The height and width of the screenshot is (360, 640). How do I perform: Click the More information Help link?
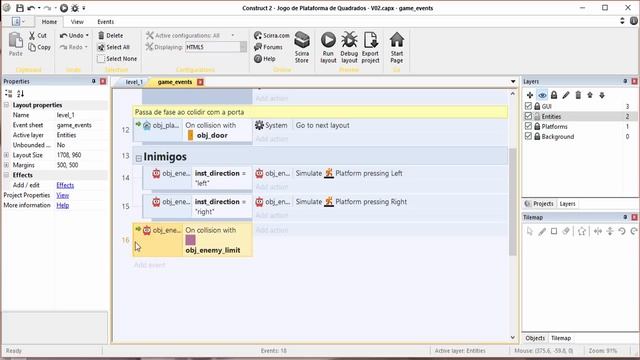(62, 205)
